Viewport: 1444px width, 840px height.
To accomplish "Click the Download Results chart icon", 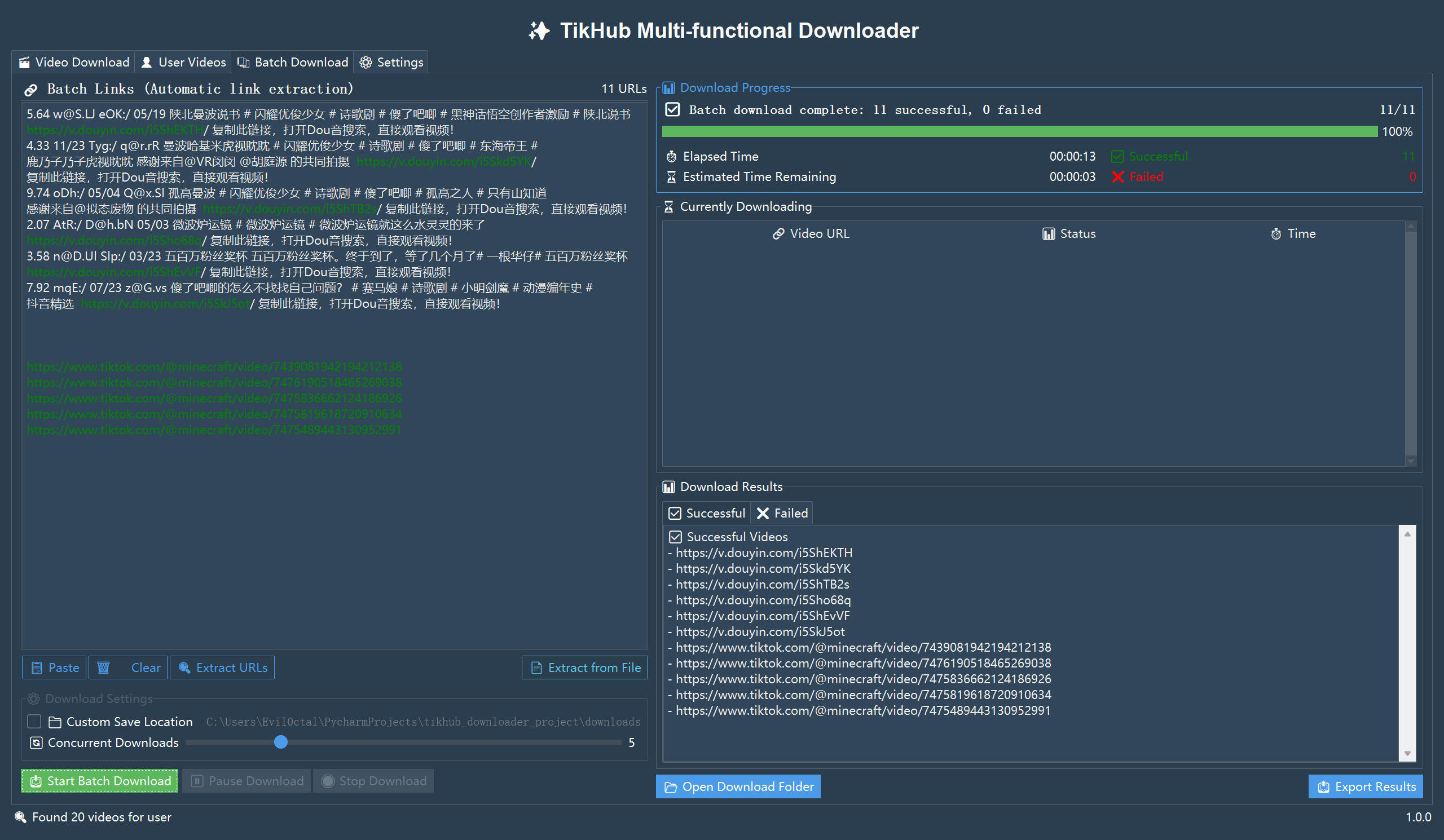I will click(x=668, y=487).
